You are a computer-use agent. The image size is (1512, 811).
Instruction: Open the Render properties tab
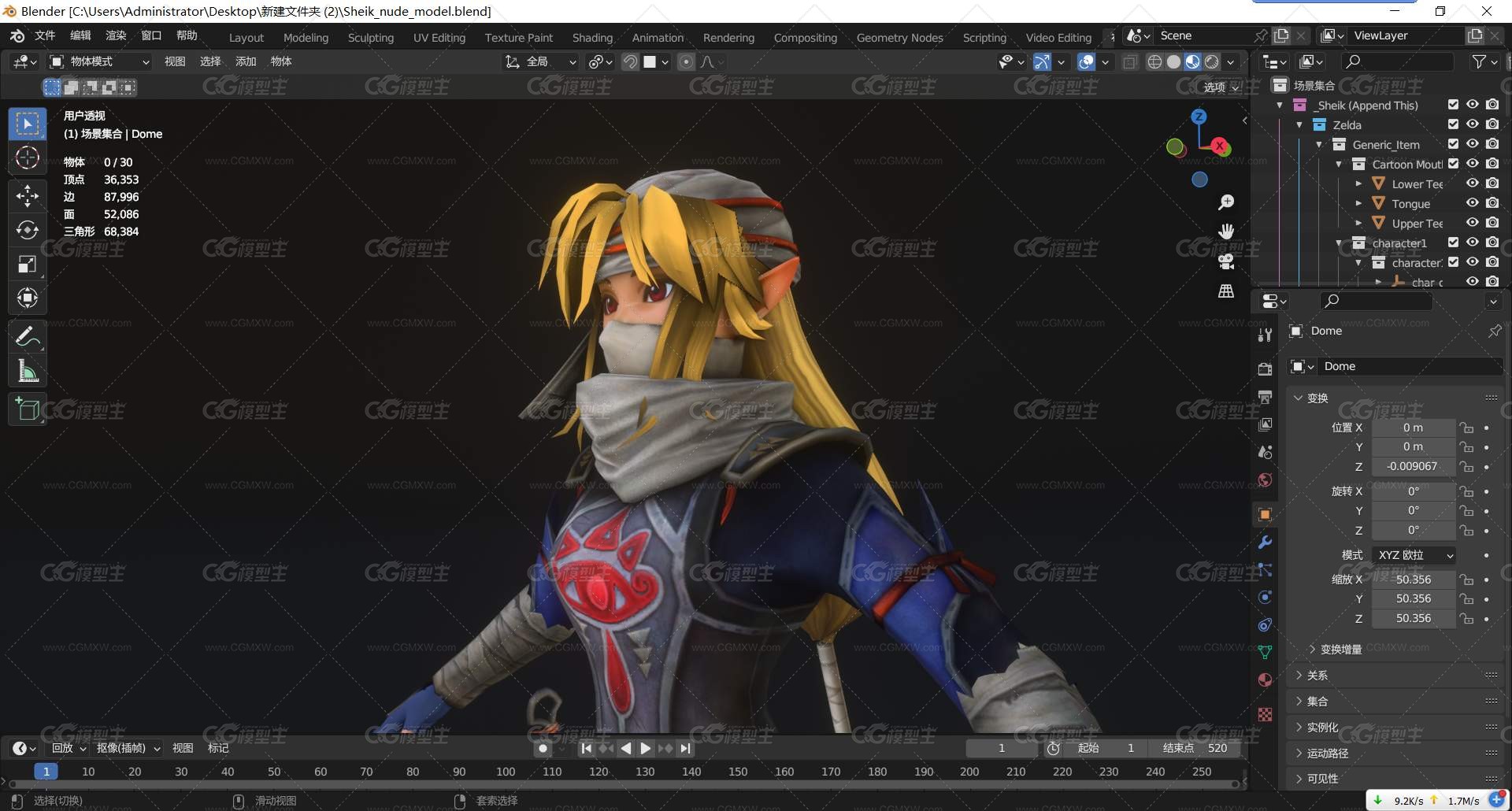(x=1266, y=369)
